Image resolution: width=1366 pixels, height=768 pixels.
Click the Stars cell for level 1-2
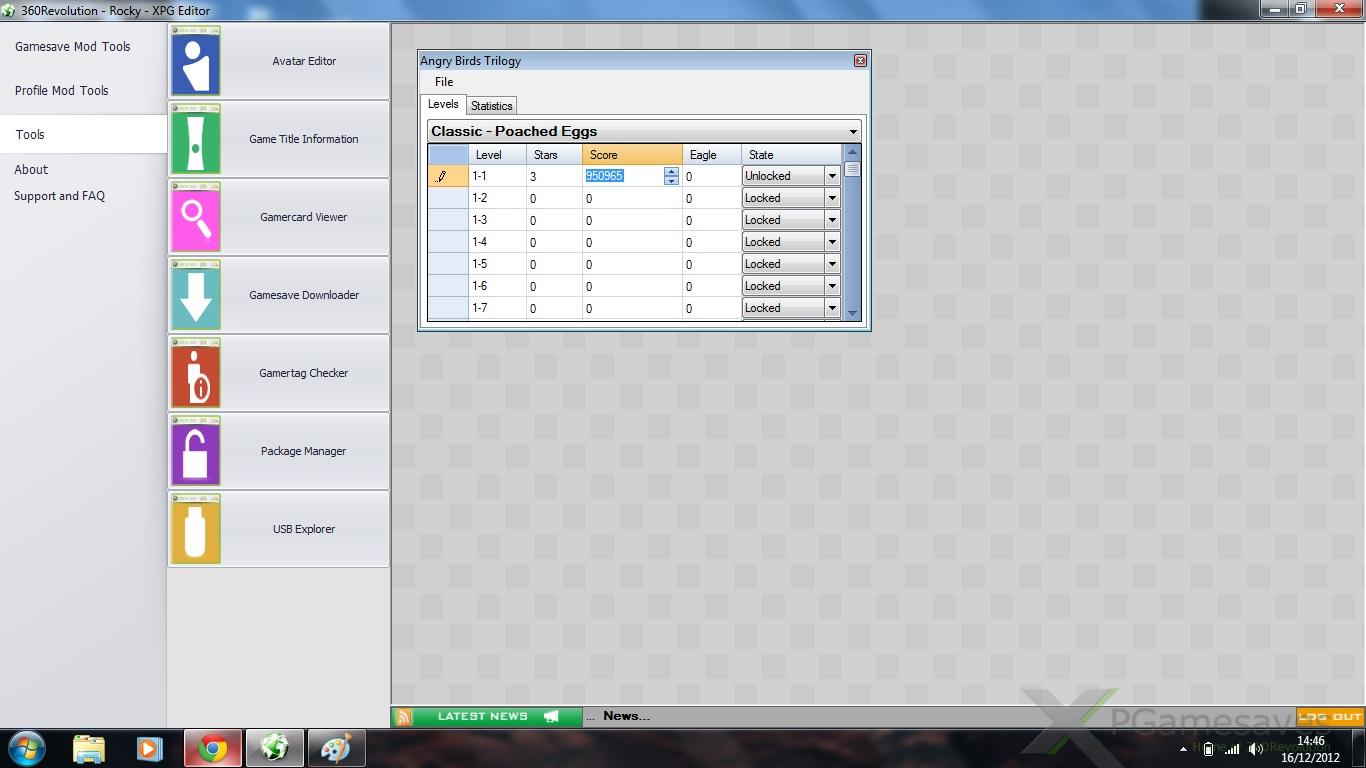click(553, 198)
